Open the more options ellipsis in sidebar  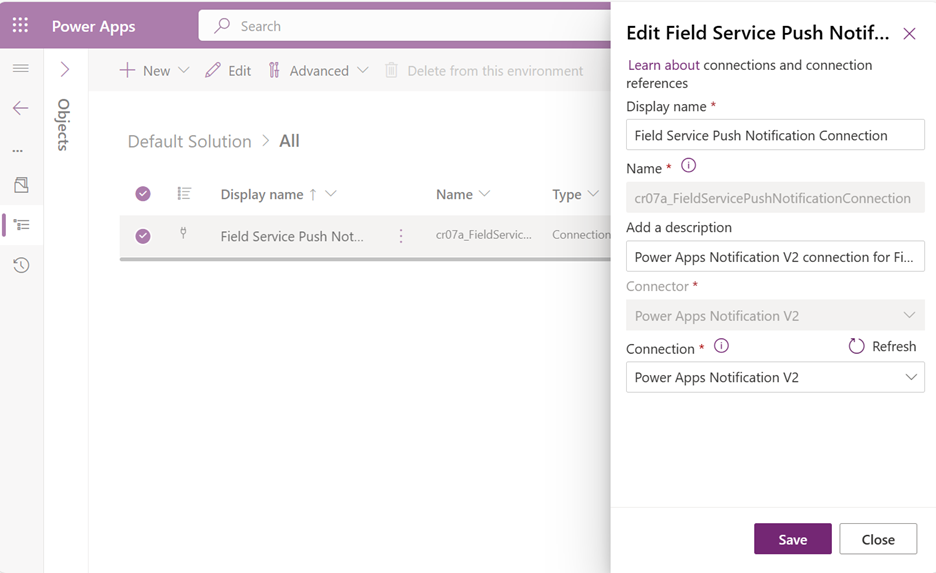coord(18,150)
